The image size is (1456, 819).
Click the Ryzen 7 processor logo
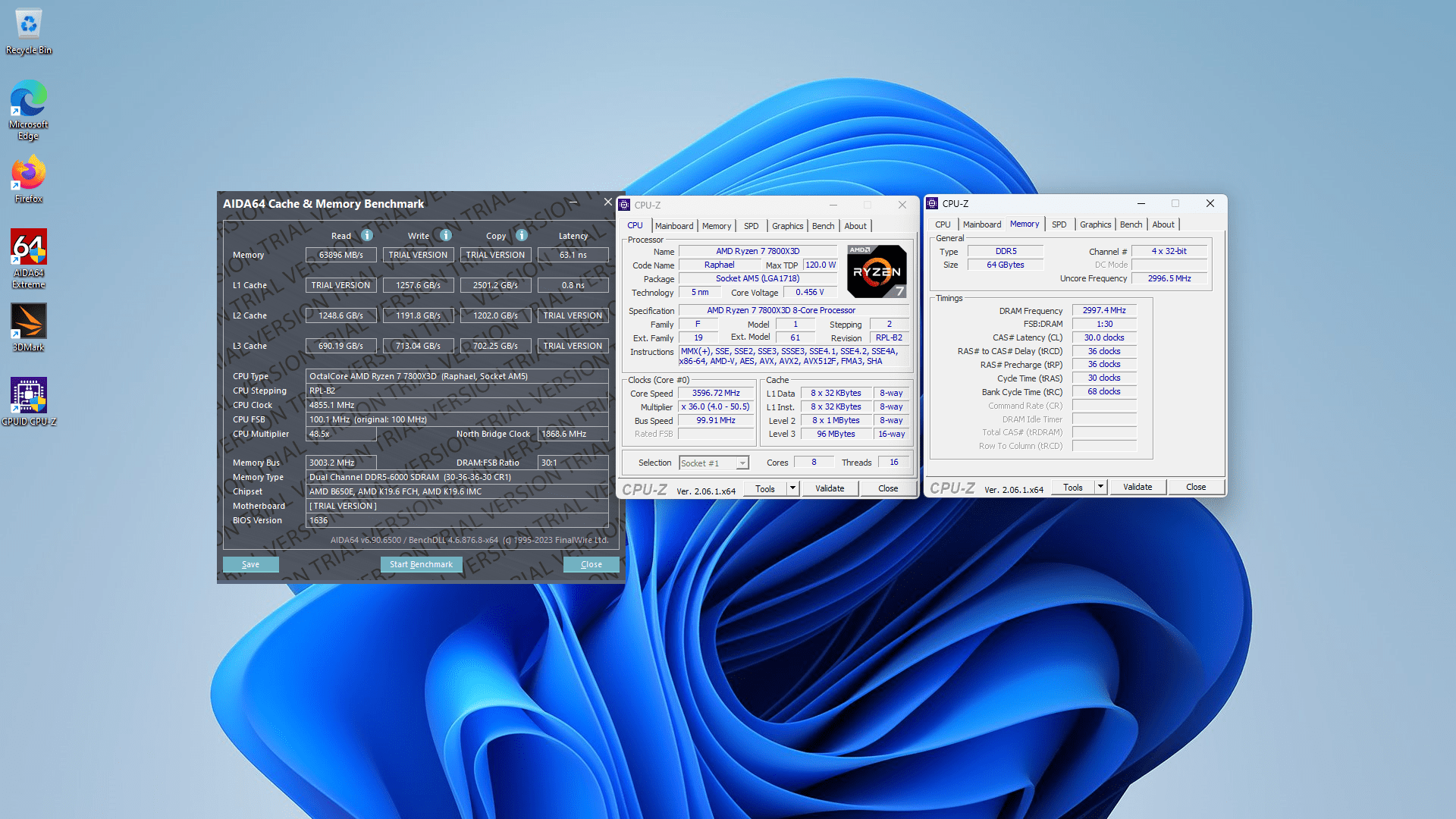876,271
